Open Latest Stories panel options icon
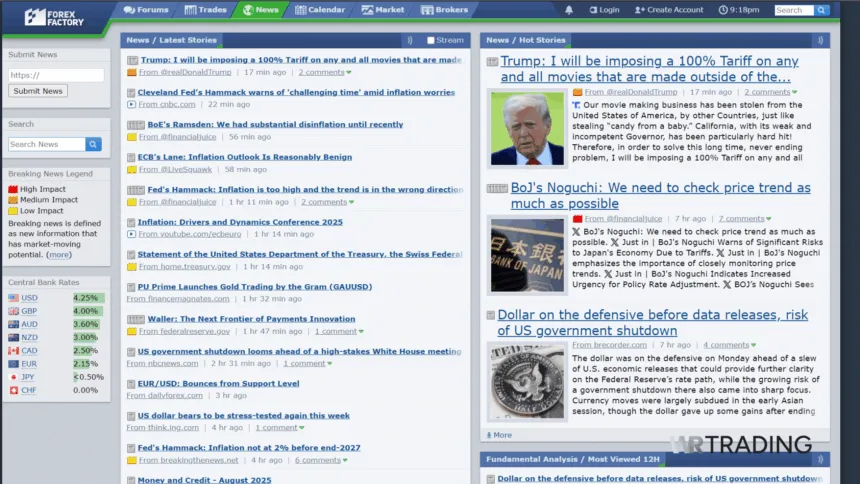 pos(410,40)
